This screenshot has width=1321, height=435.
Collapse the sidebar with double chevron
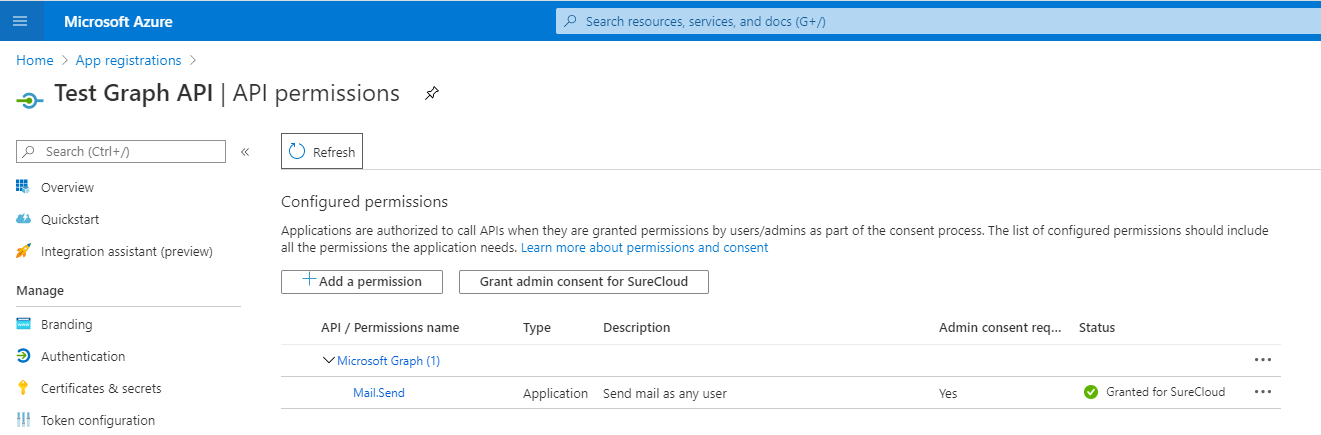click(x=245, y=152)
